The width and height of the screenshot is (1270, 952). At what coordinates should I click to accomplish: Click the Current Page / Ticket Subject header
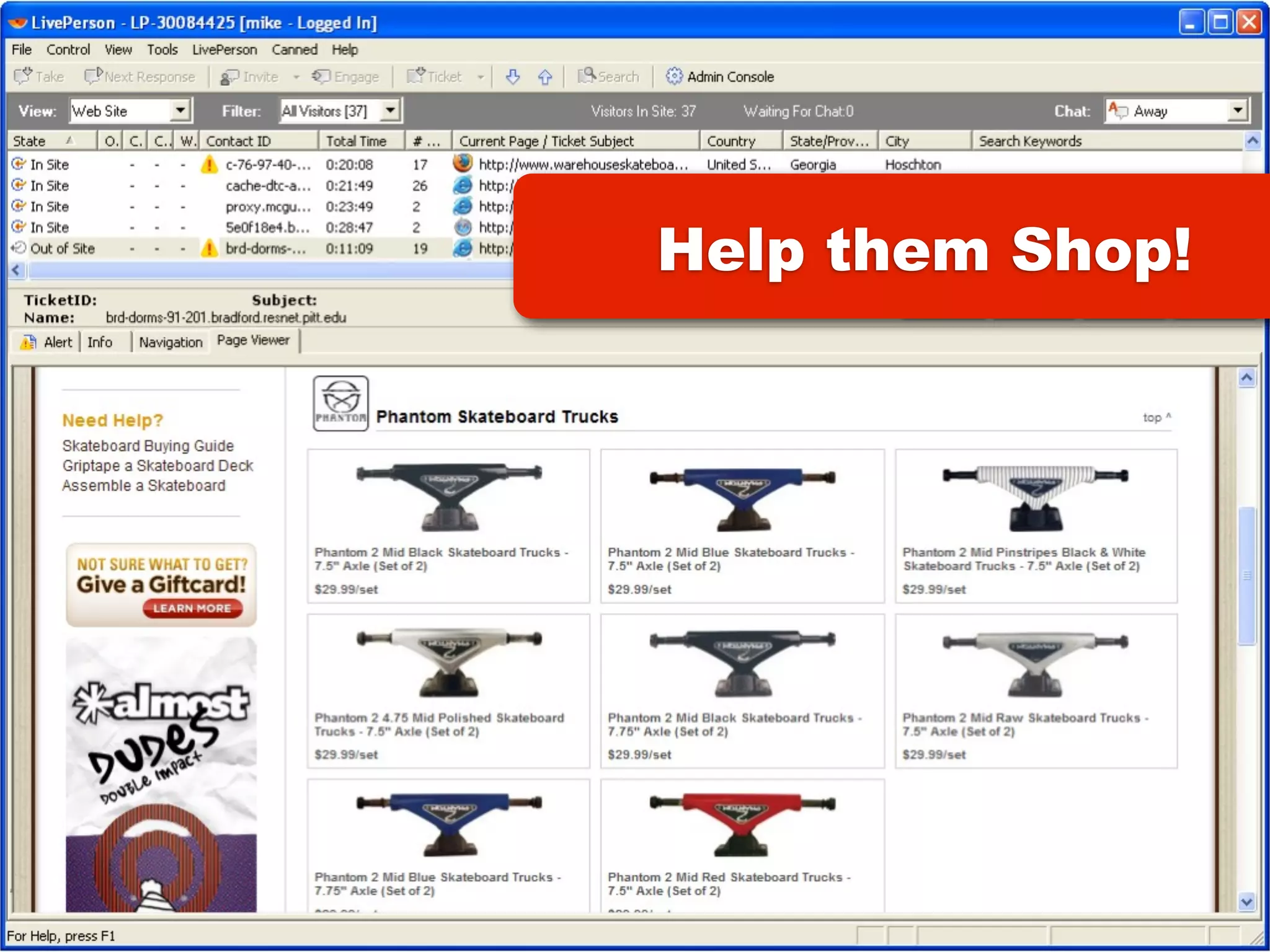(x=576, y=141)
